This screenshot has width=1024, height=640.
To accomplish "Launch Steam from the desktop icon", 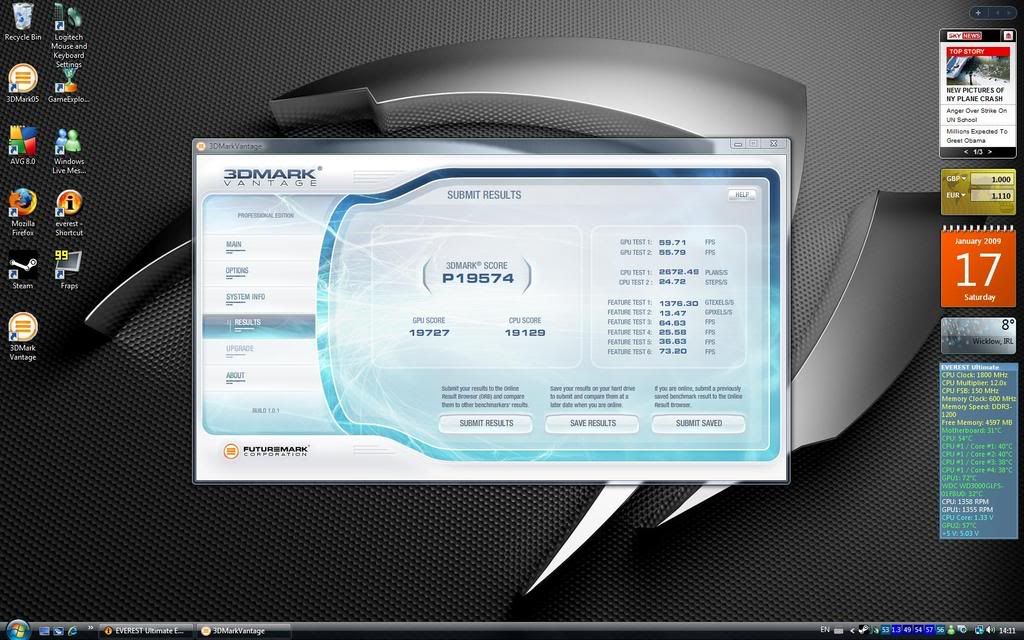I will pyautogui.click(x=23, y=270).
